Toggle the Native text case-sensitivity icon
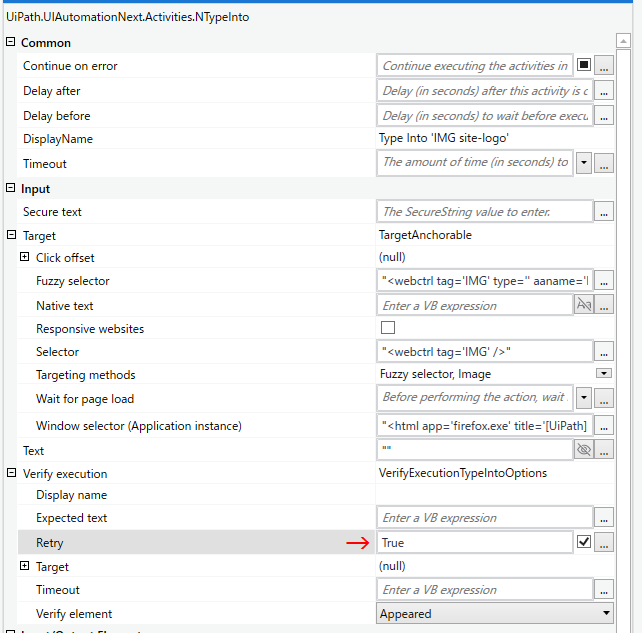The width and height of the screenshot is (642, 633). pyautogui.click(x=584, y=306)
